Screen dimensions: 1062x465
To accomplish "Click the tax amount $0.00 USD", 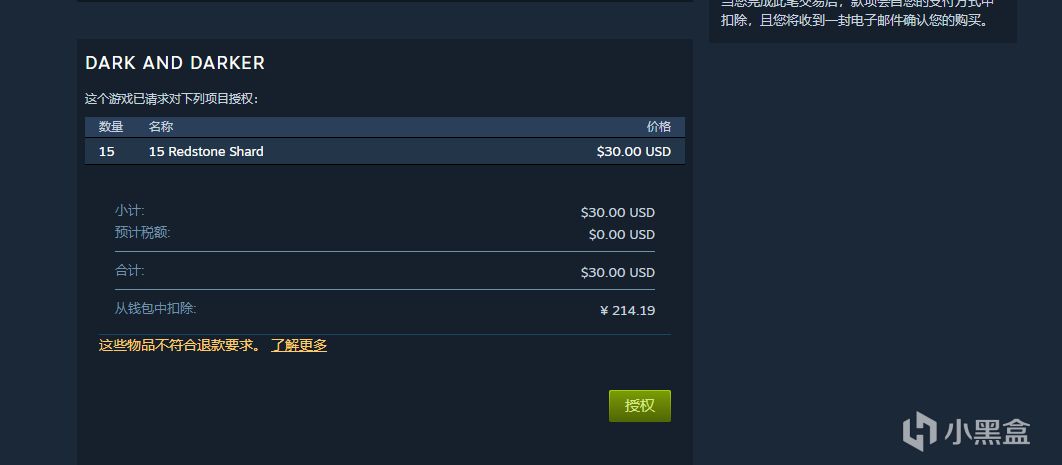I will click(621, 234).
